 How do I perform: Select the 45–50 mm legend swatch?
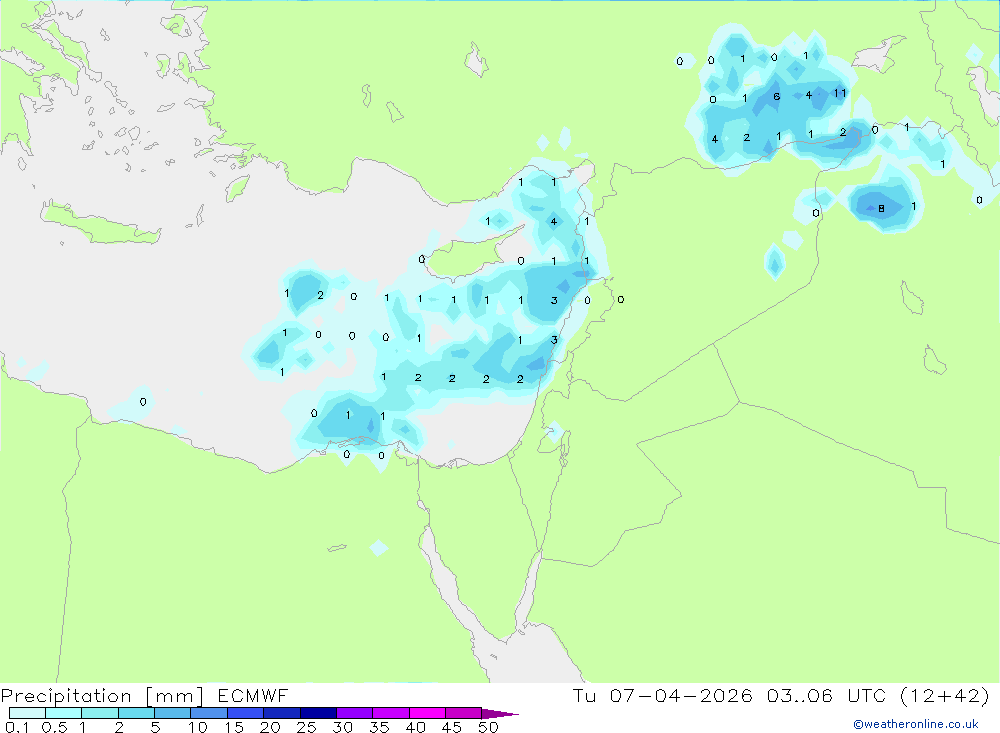463,713
